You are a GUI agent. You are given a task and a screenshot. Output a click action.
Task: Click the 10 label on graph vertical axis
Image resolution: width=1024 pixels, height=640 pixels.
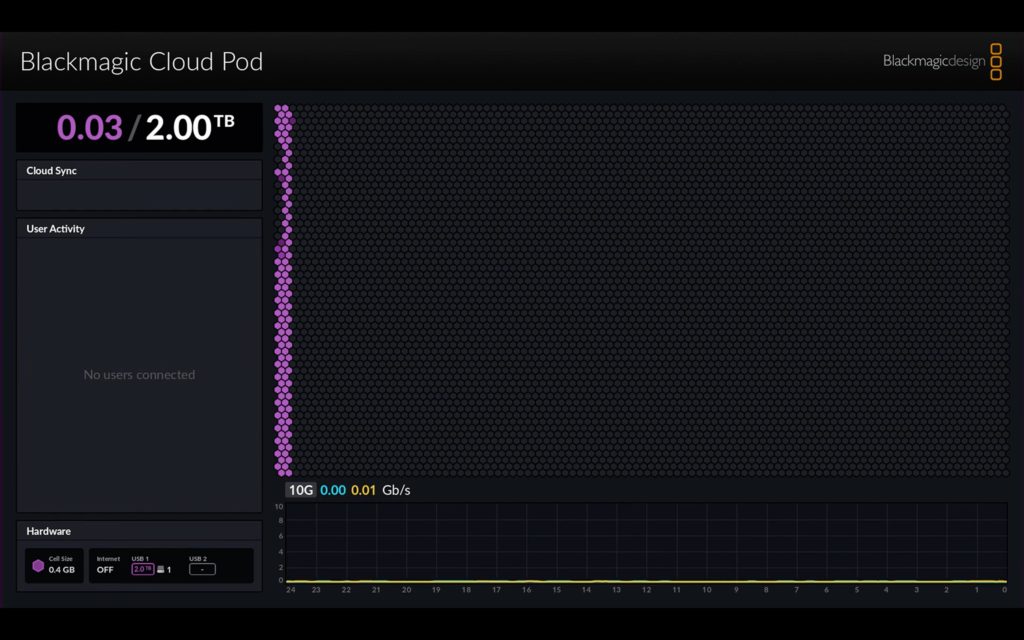(279, 507)
